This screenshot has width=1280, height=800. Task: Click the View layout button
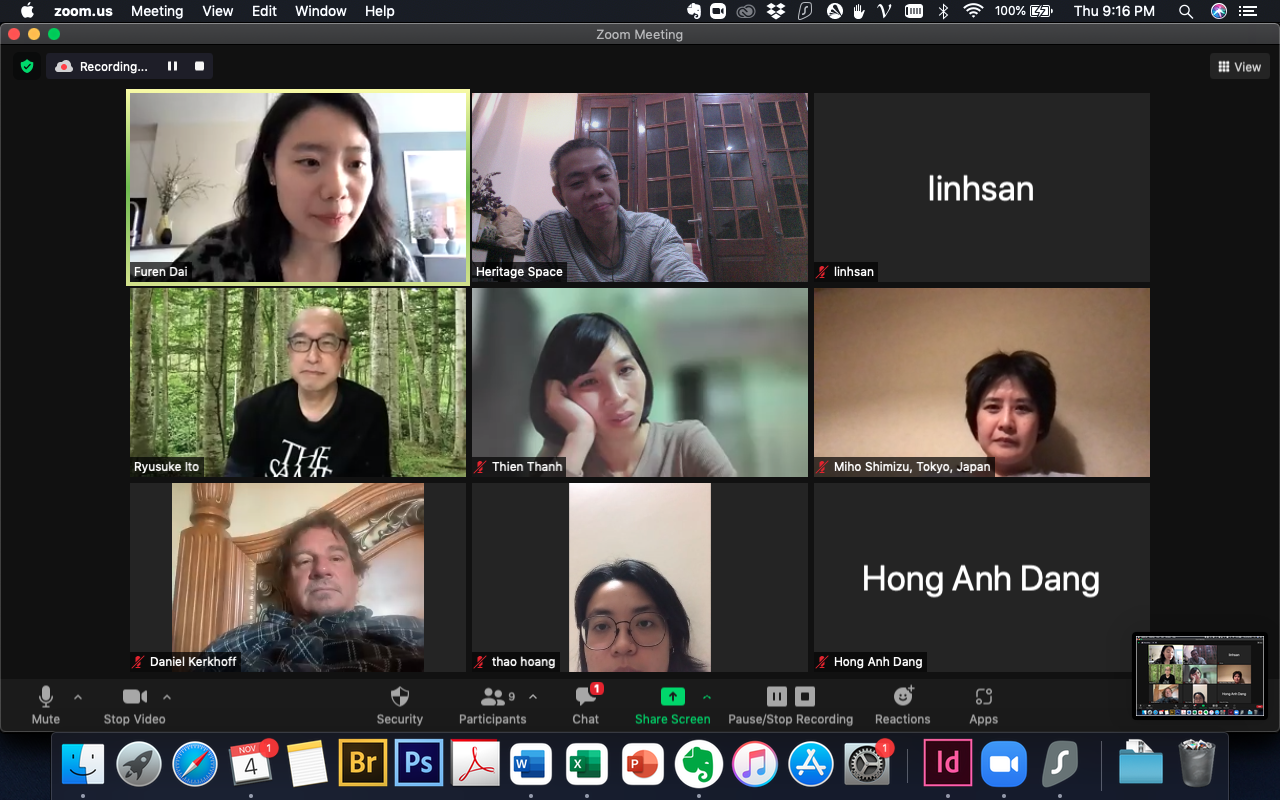pos(1238,67)
